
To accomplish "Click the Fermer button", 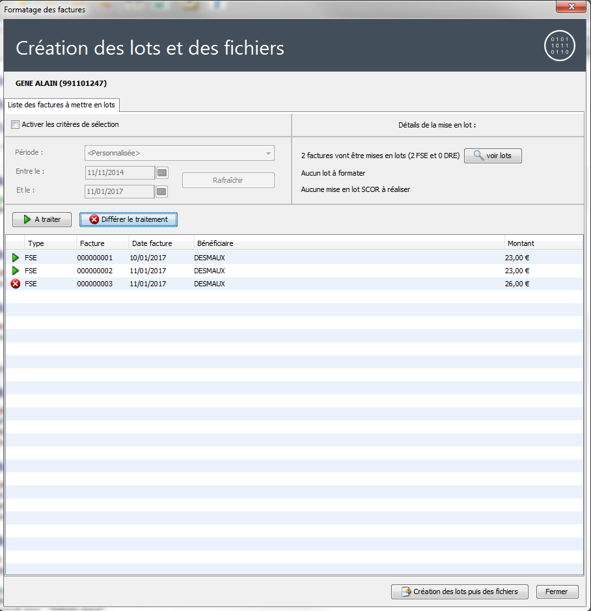I will pos(557,592).
